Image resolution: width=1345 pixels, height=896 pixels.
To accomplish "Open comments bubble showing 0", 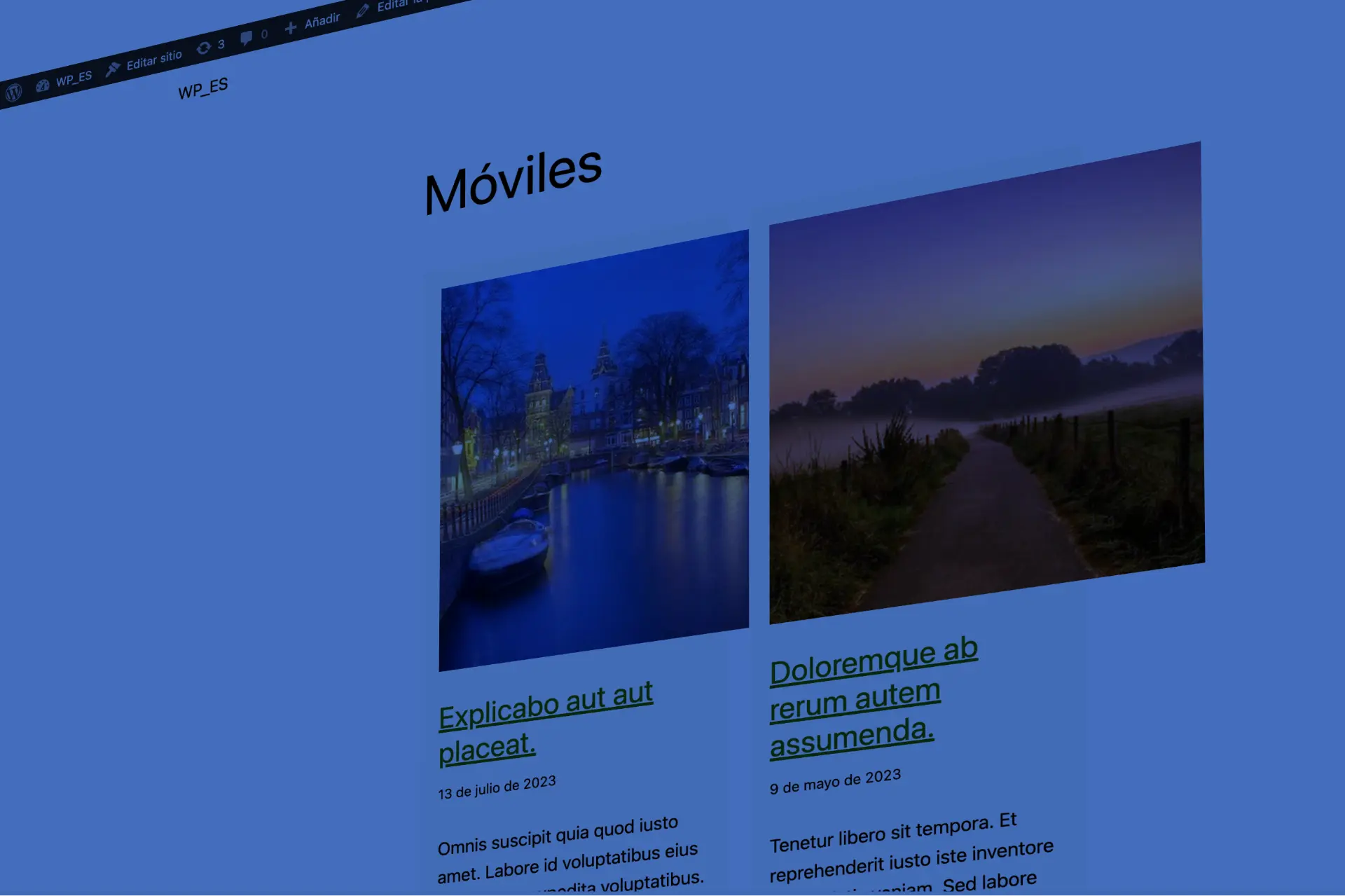I will coord(254,36).
